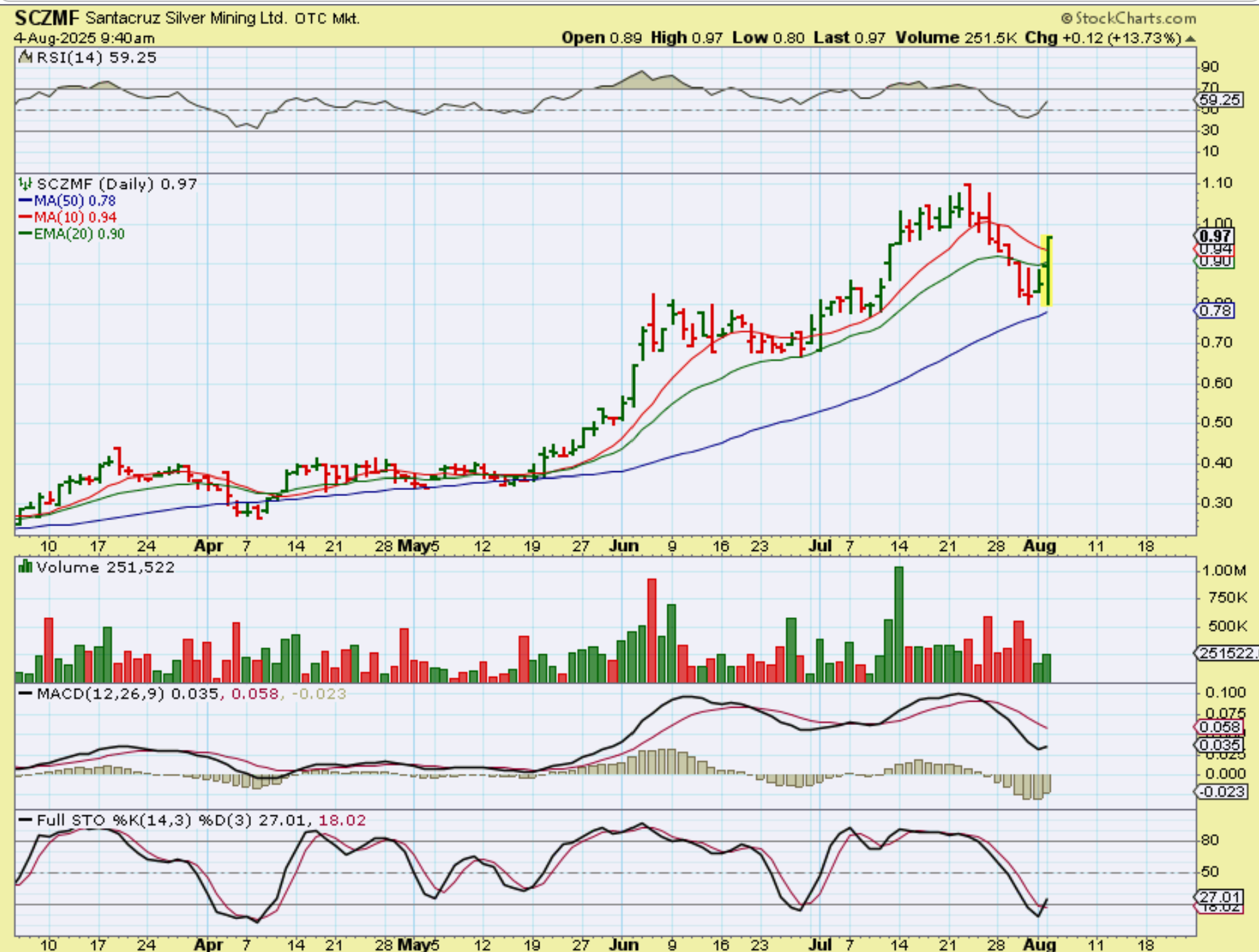Click the 0.30 price axis label
Viewport: 1259px width, 952px height.
pyautogui.click(x=1217, y=503)
